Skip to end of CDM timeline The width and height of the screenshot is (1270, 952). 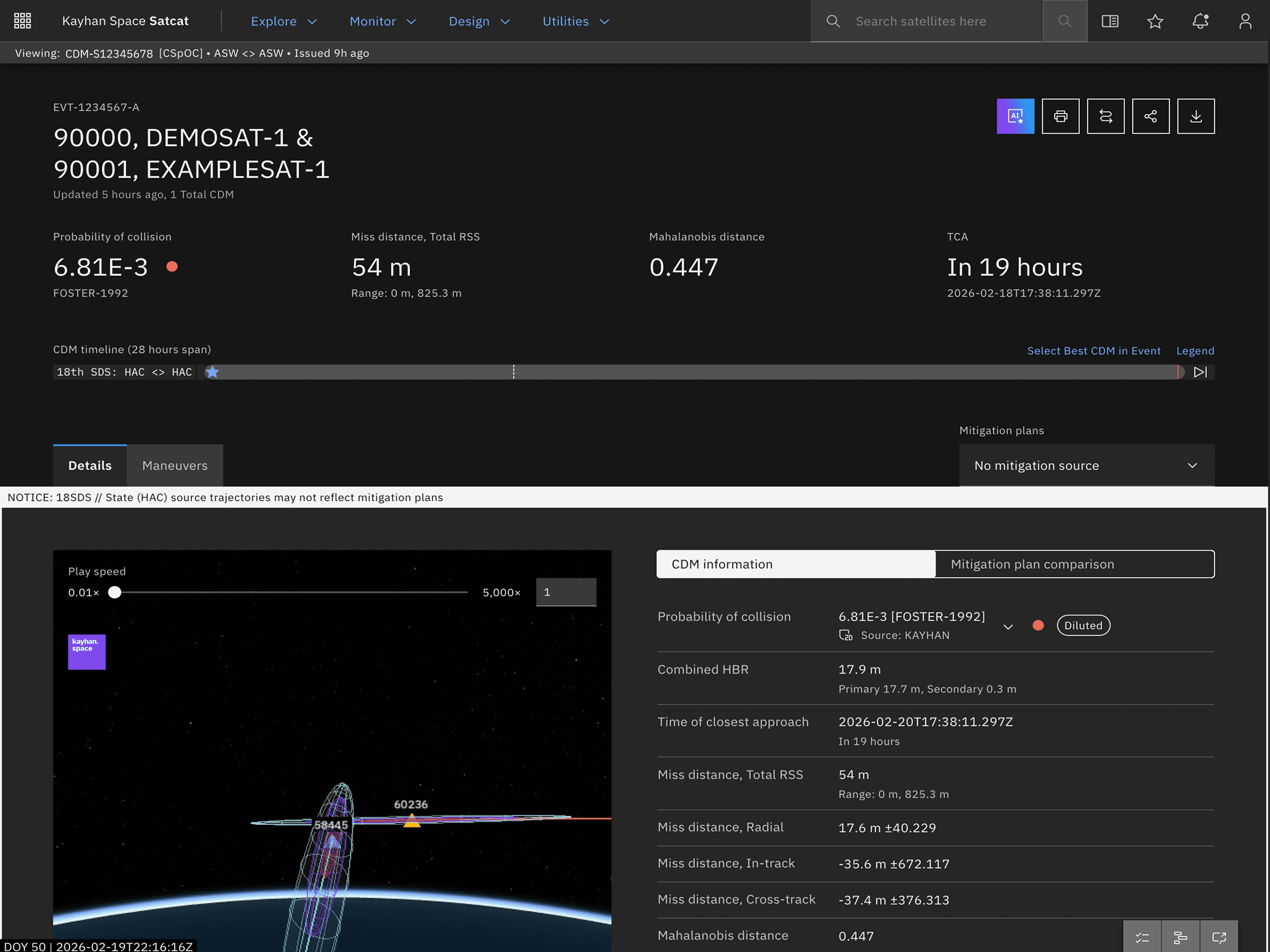click(1199, 372)
